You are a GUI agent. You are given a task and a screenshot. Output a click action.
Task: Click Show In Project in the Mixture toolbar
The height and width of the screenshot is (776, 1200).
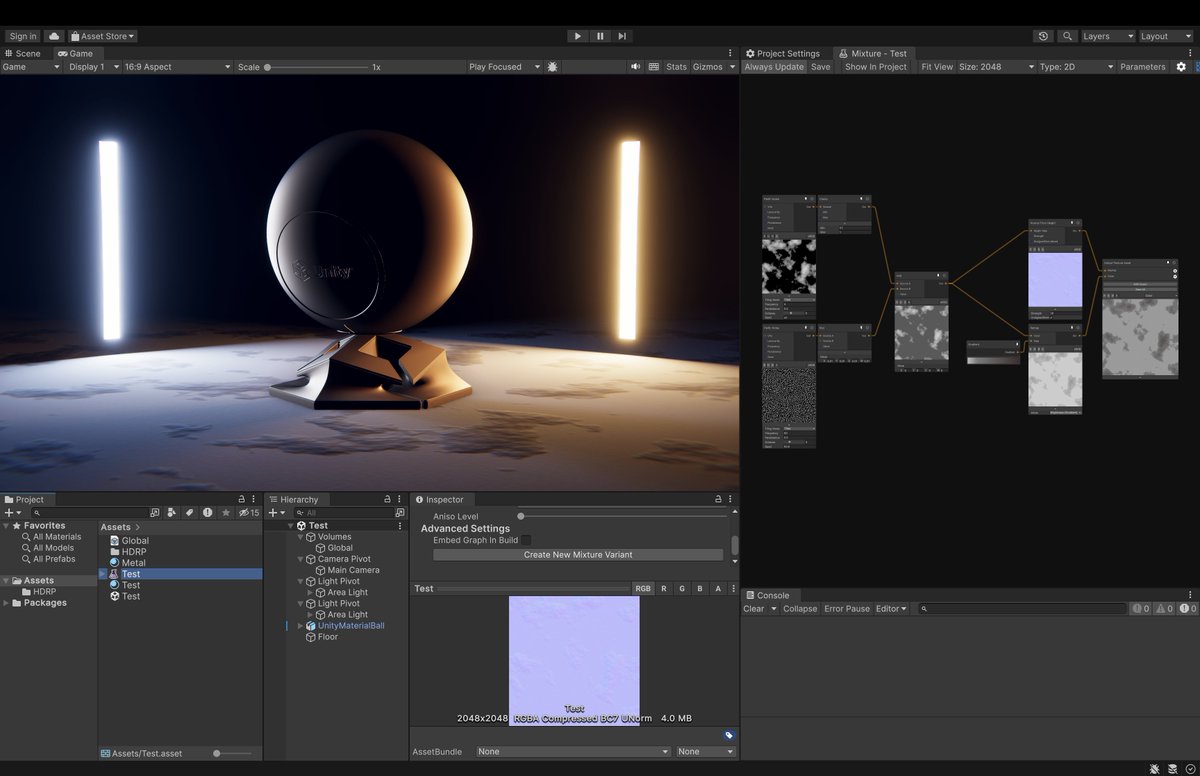[x=876, y=66]
